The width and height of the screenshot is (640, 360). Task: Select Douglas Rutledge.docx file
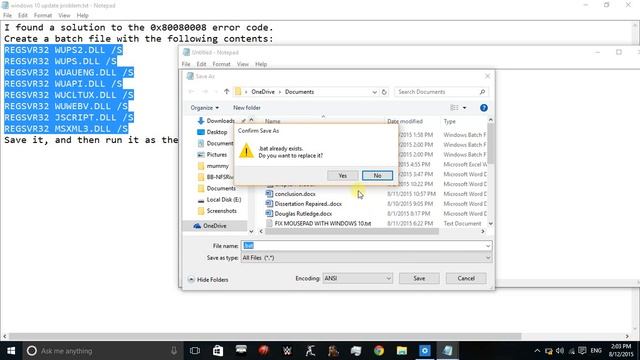tap(299, 213)
